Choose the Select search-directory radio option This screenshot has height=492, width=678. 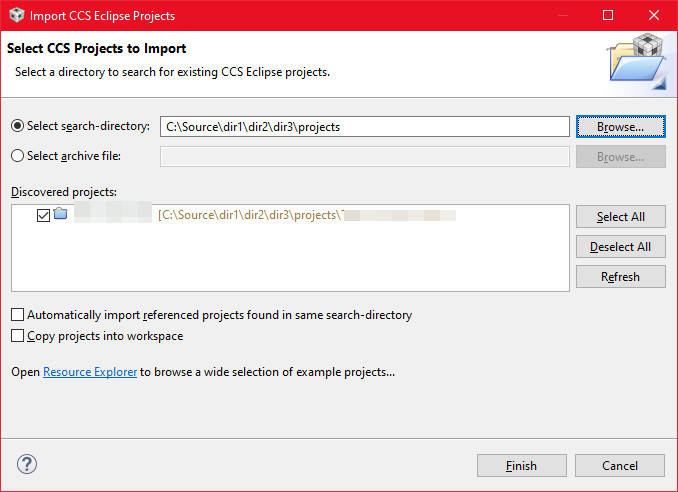[x=18, y=126]
